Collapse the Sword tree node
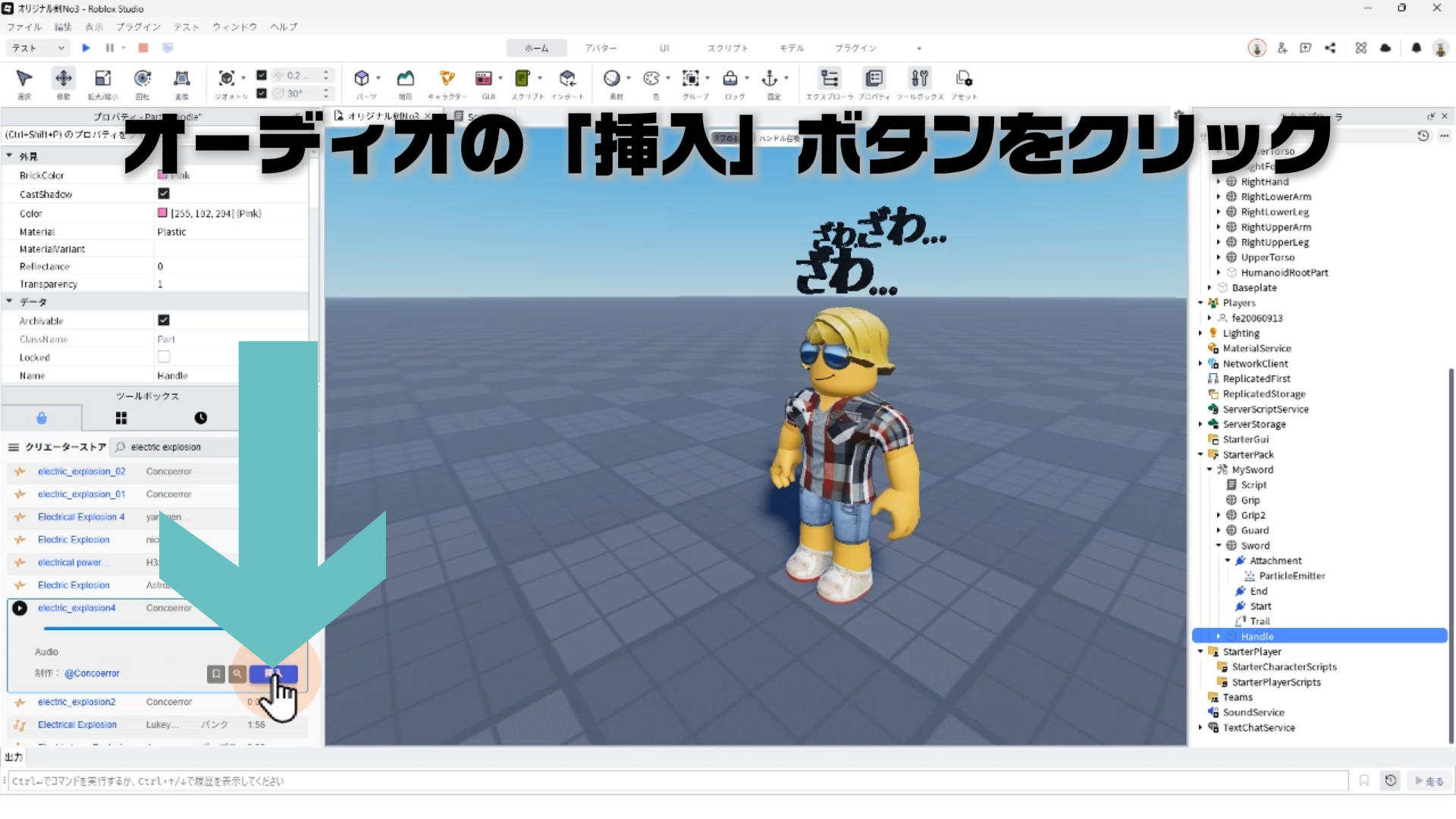 1219,545
